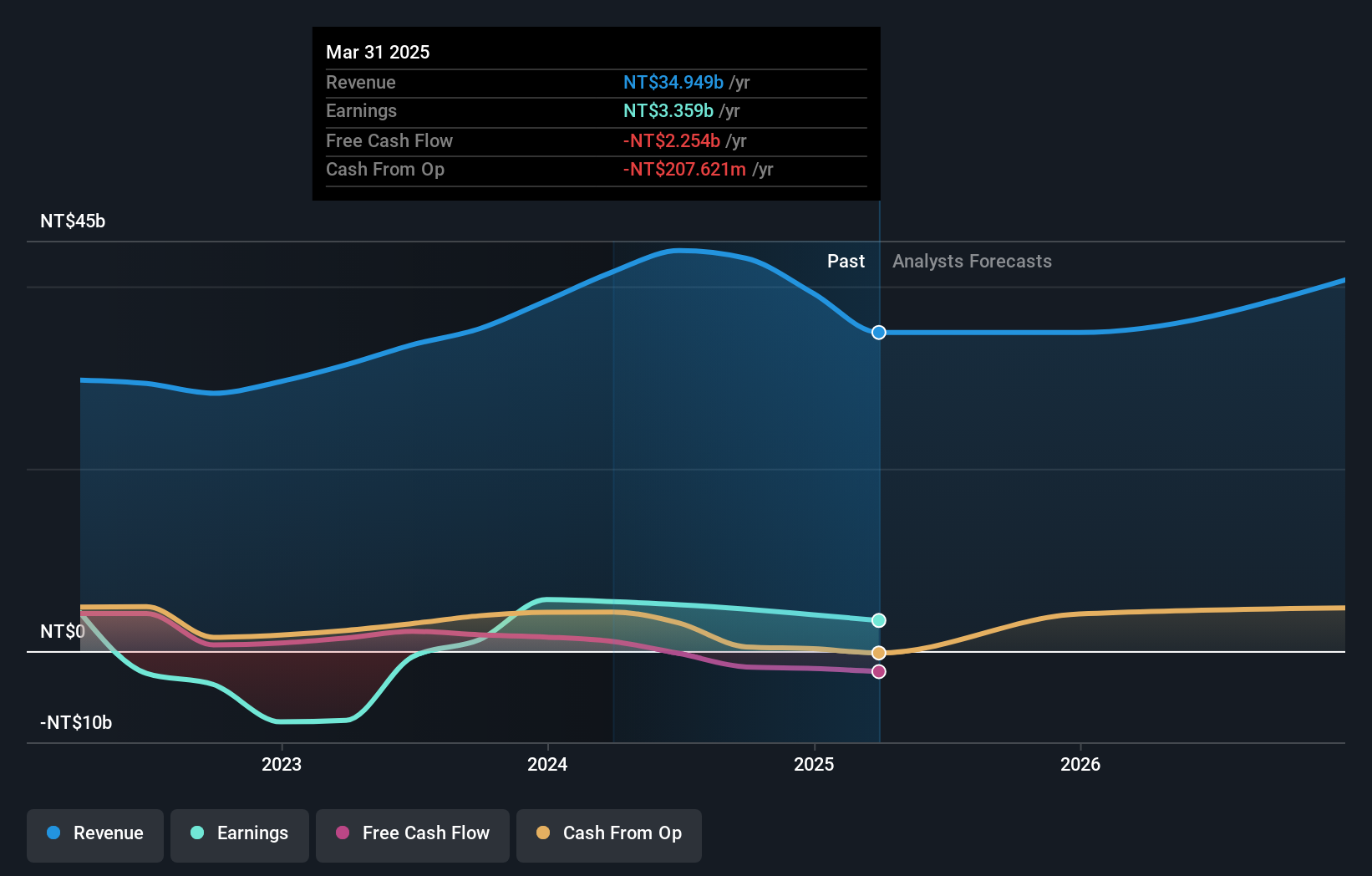The width and height of the screenshot is (1372, 876).
Task: Toggle the Revenue legend button
Action: pyautogui.click(x=95, y=835)
